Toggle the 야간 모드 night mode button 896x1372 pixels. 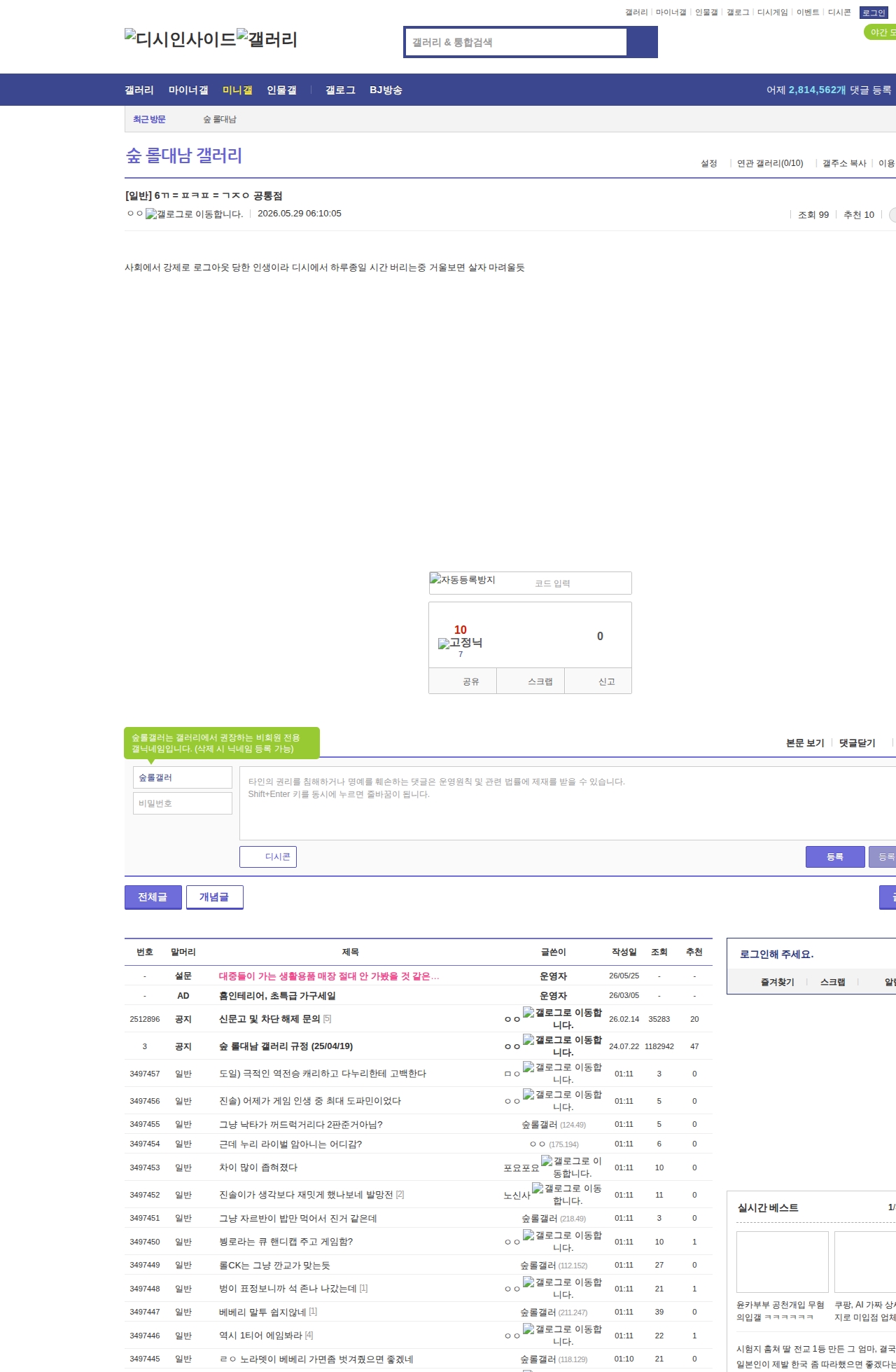[x=881, y=32]
